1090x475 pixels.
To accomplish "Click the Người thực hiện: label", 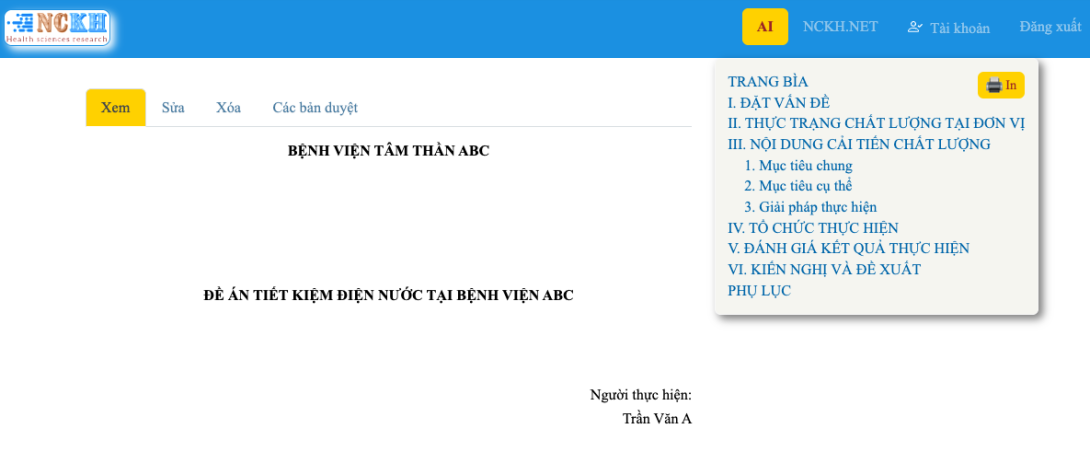I will tap(641, 395).
